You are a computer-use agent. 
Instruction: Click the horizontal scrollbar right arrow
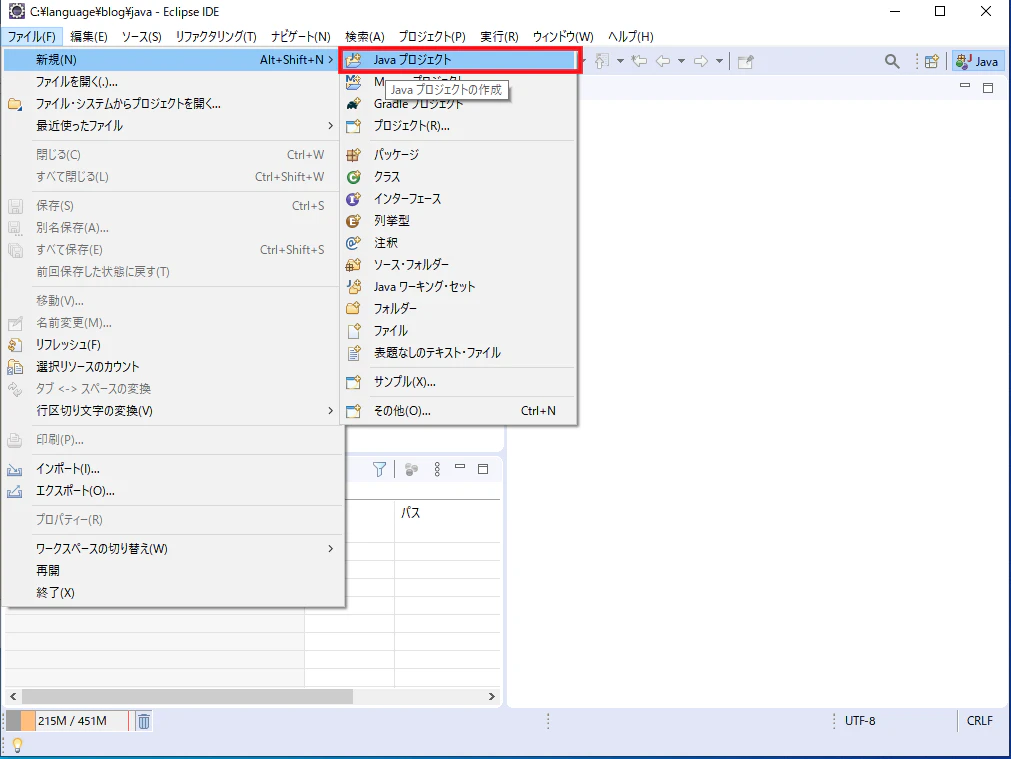tap(491, 696)
